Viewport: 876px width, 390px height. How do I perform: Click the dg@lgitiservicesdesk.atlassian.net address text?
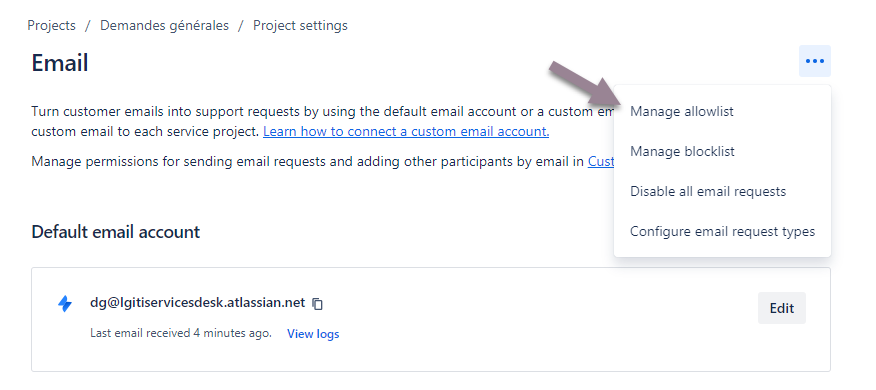[198, 303]
